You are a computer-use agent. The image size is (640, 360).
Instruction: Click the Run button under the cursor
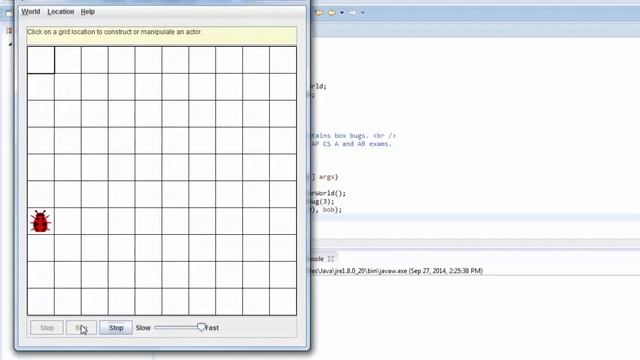tap(81, 328)
